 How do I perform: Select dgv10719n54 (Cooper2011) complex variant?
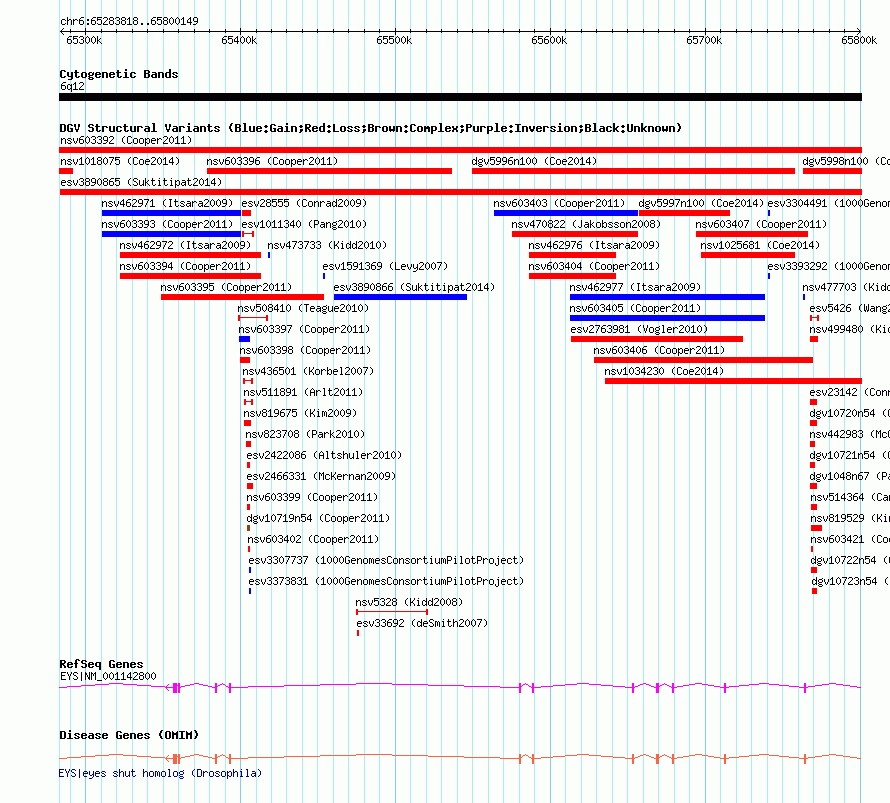coord(318,518)
